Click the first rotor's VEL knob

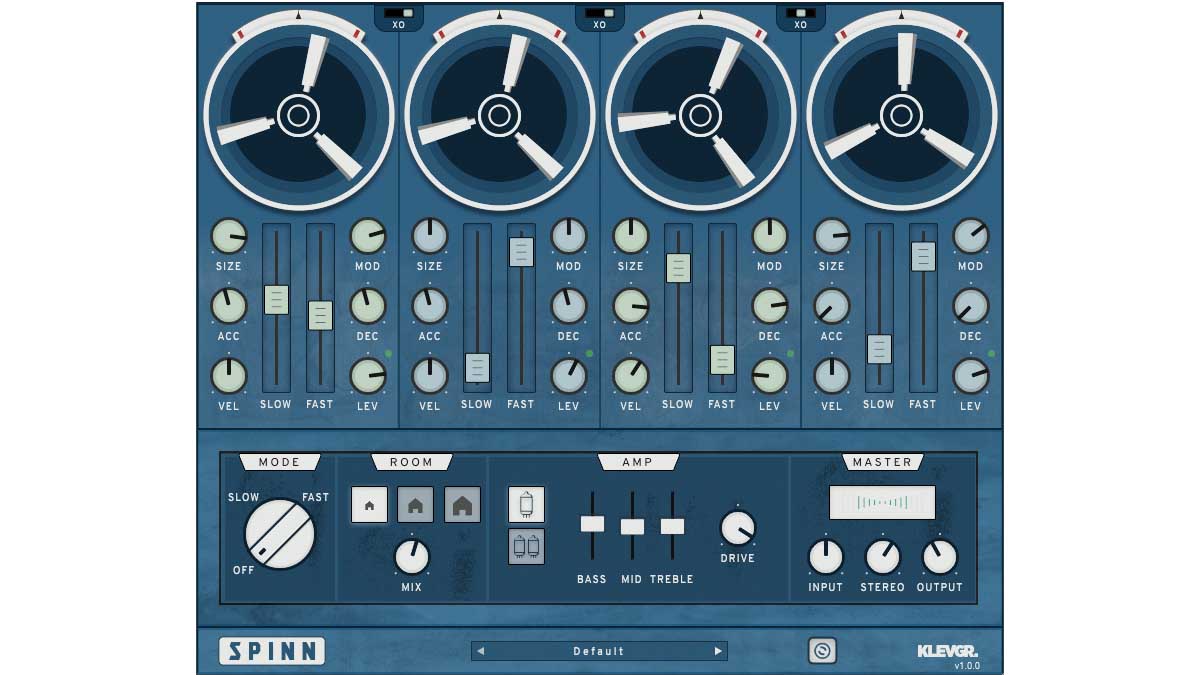pos(229,376)
